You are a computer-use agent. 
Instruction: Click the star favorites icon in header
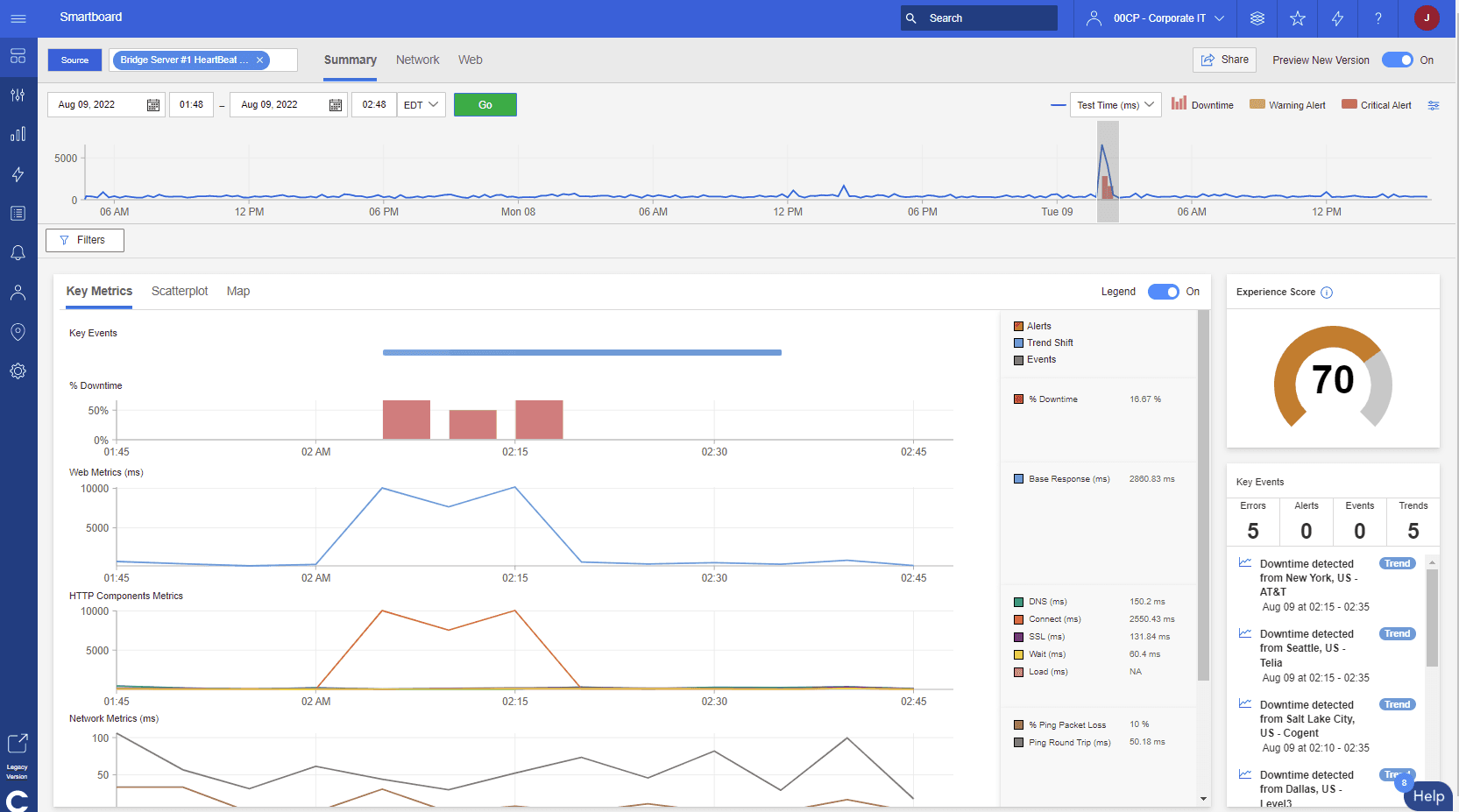[x=1298, y=18]
